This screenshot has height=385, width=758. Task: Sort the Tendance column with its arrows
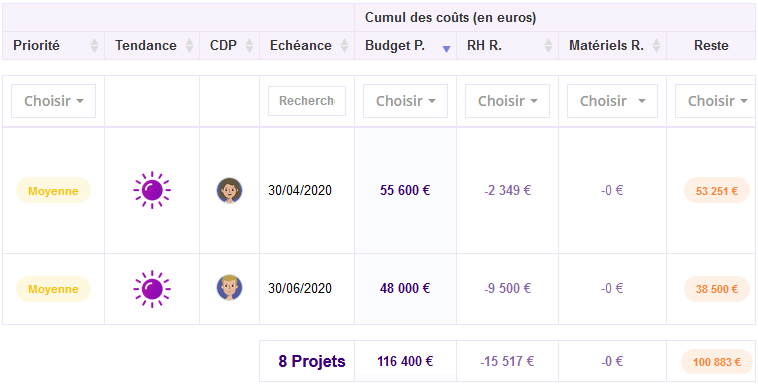(x=190, y=46)
